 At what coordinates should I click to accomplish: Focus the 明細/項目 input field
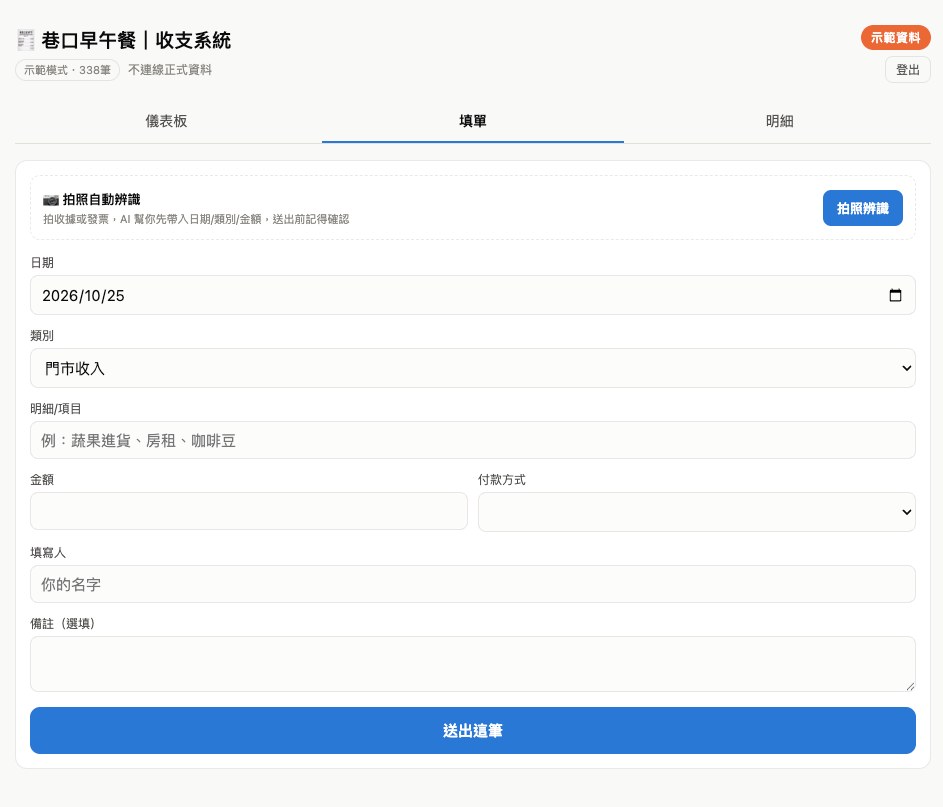[473, 440]
